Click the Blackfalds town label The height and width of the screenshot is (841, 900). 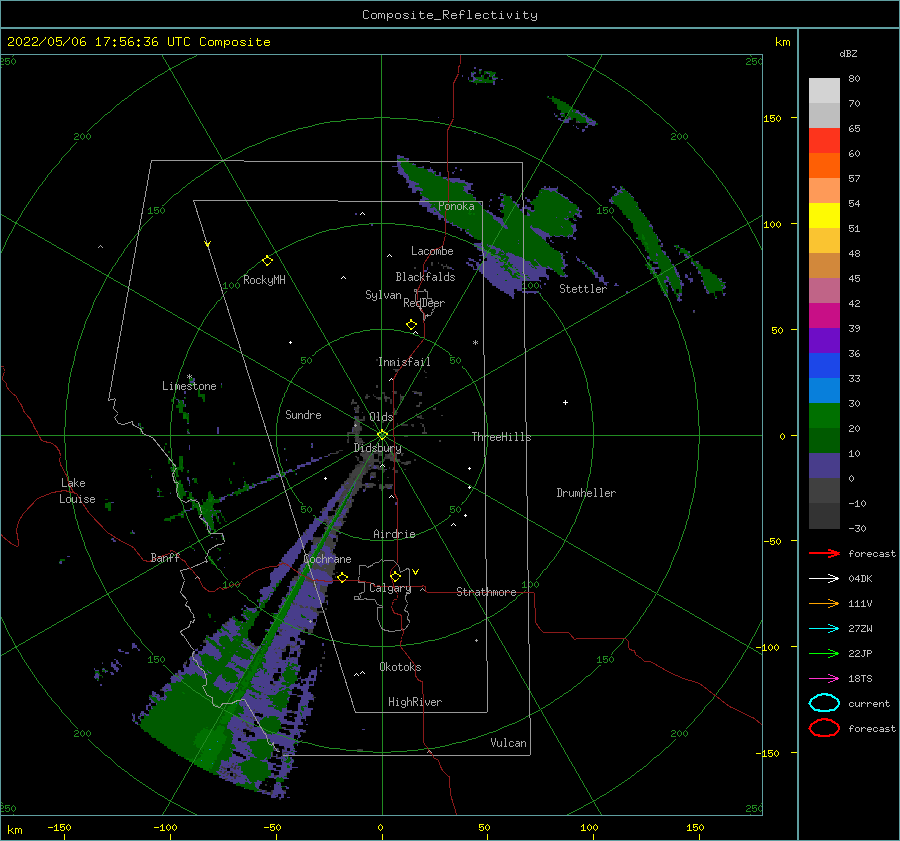[425, 277]
